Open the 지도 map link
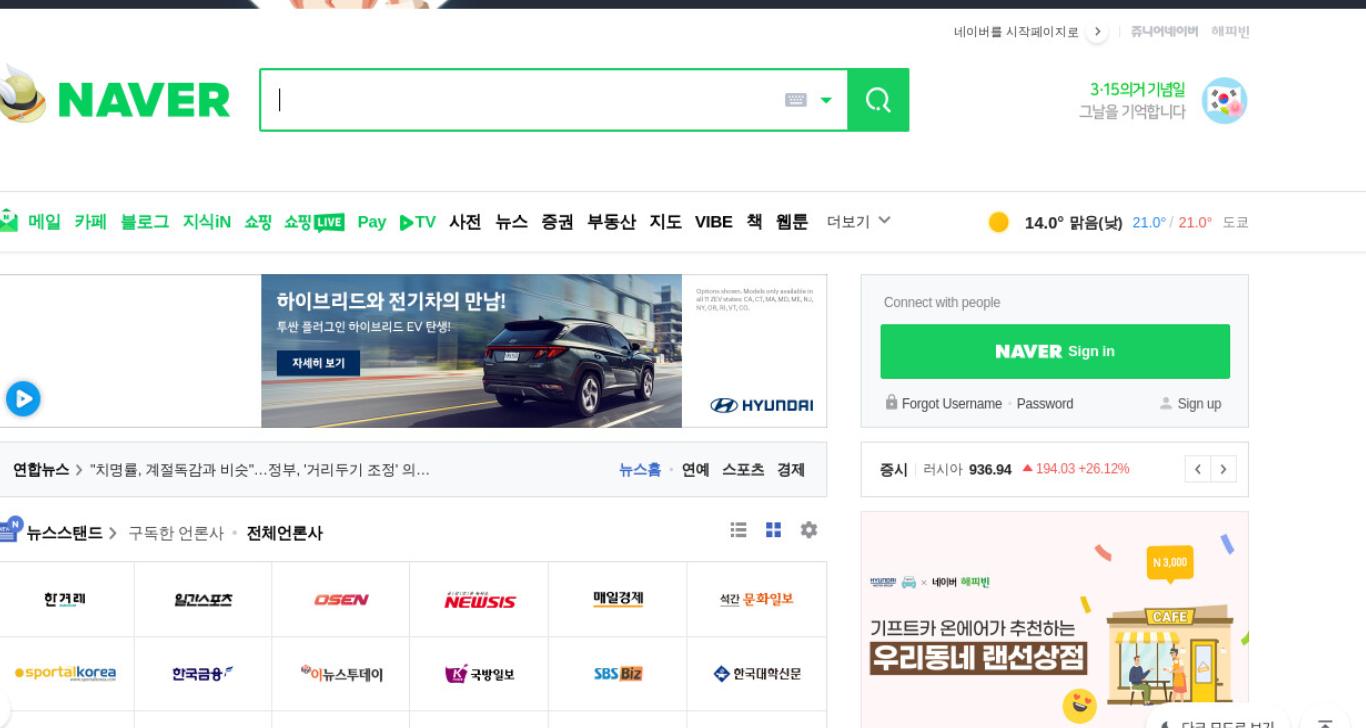The width and height of the screenshot is (1366, 728). 665,222
